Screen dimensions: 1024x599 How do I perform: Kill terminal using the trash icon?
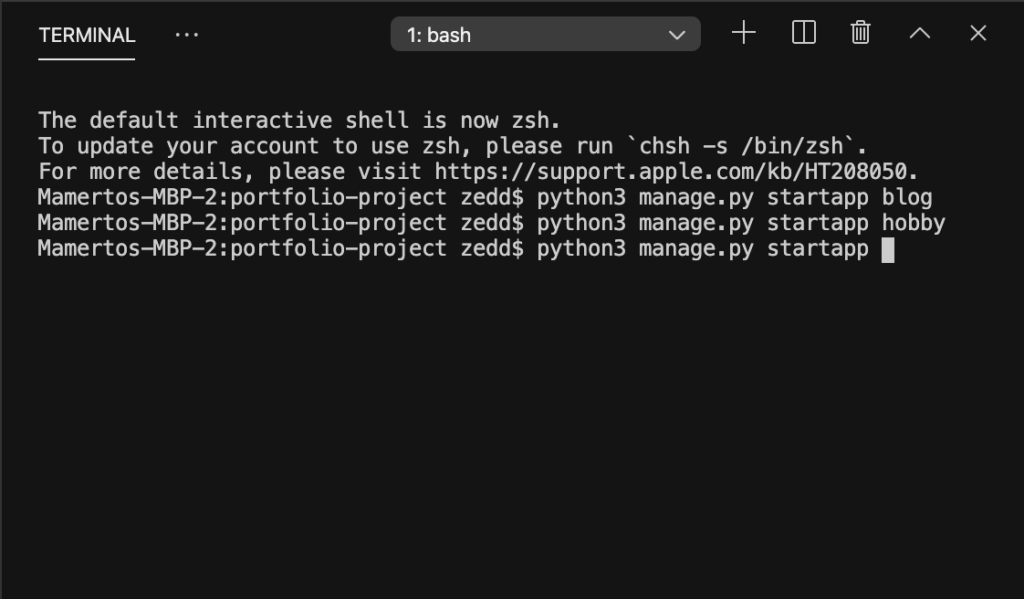point(860,33)
